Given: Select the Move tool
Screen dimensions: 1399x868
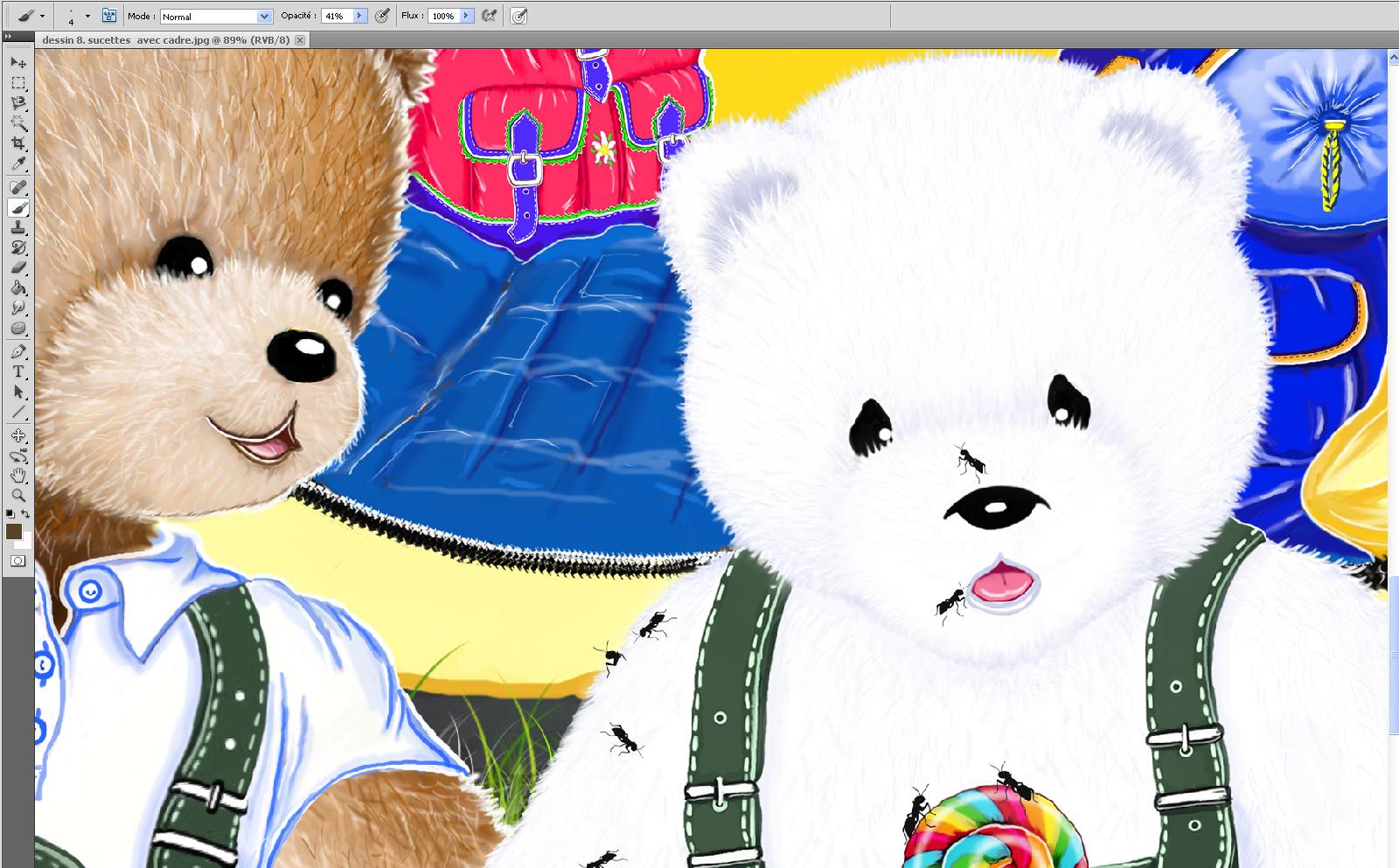Looking at the screenshot, I should click(x=18, y=63).
